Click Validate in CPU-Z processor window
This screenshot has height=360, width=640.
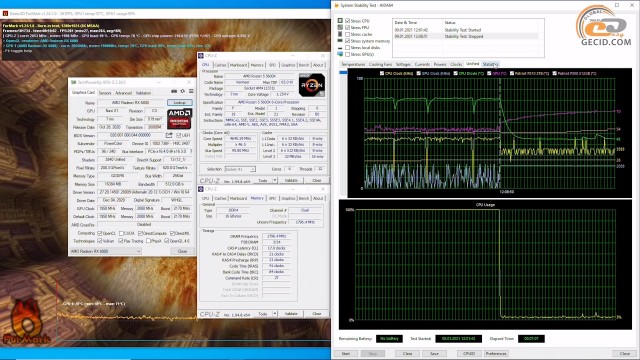click(x=291, y=180)
